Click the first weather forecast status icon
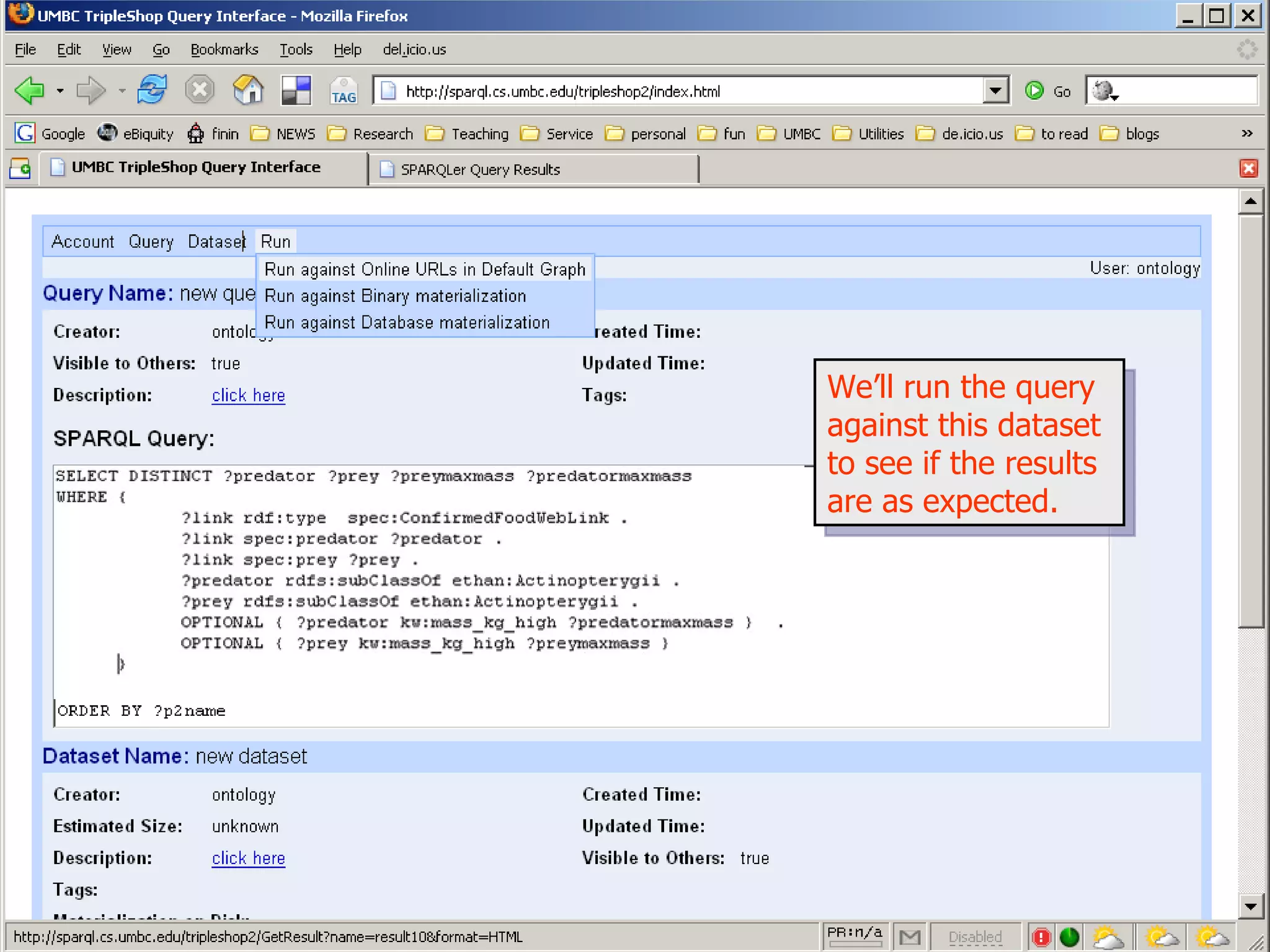This screenshot has height=952, width=1270. [1108, 937]
